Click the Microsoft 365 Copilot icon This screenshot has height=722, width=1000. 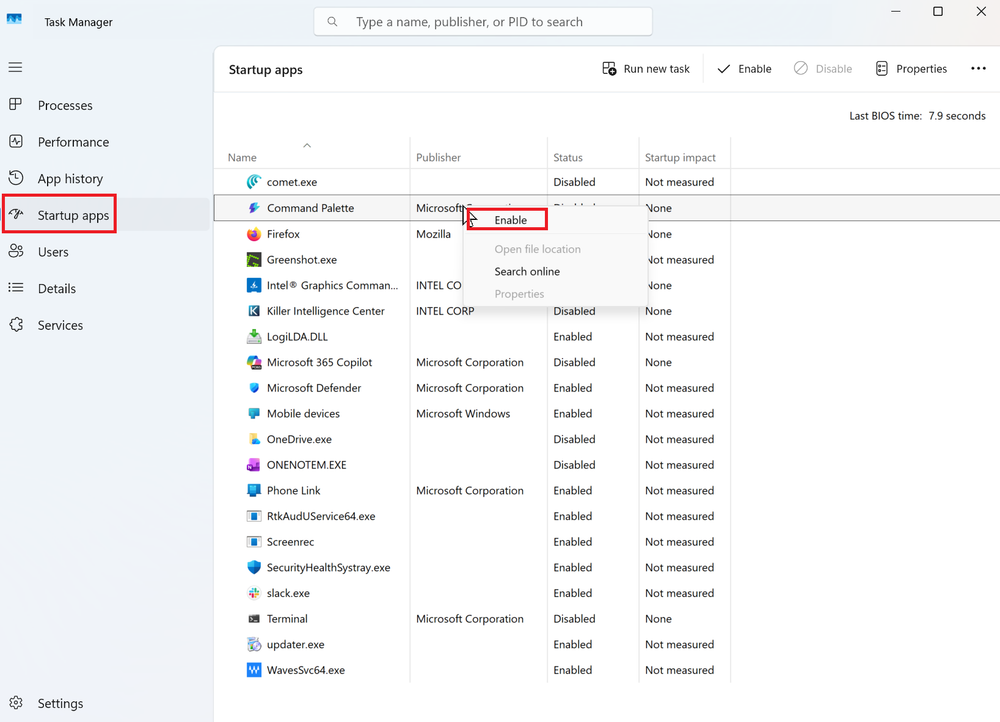254,362
